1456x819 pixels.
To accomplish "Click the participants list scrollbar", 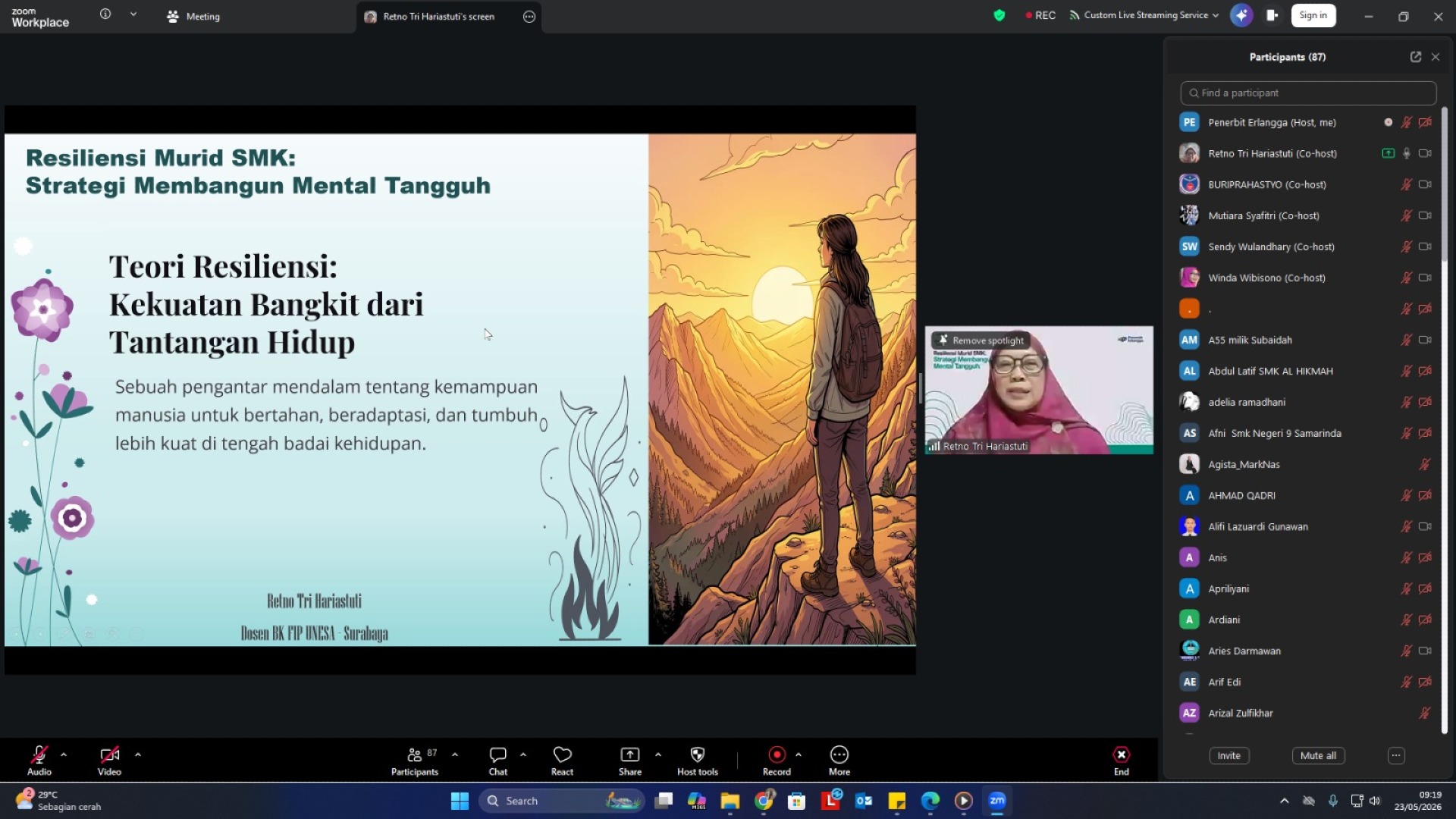I will [x=1444, y=185].
